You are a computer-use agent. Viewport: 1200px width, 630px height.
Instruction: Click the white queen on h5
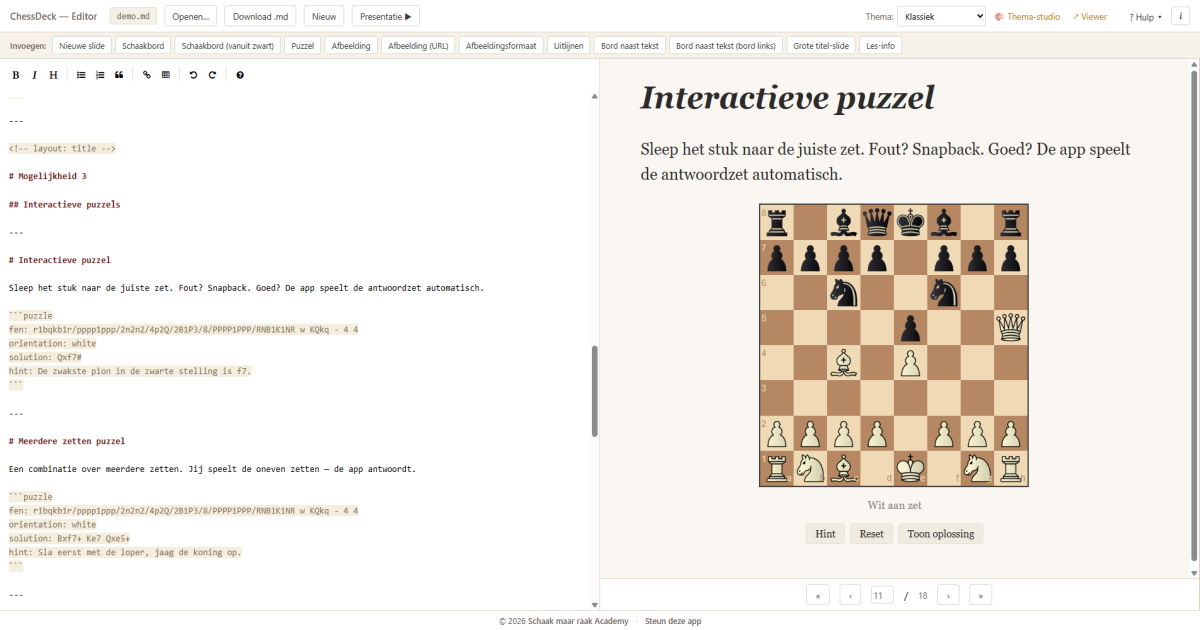coord(1011,327)
